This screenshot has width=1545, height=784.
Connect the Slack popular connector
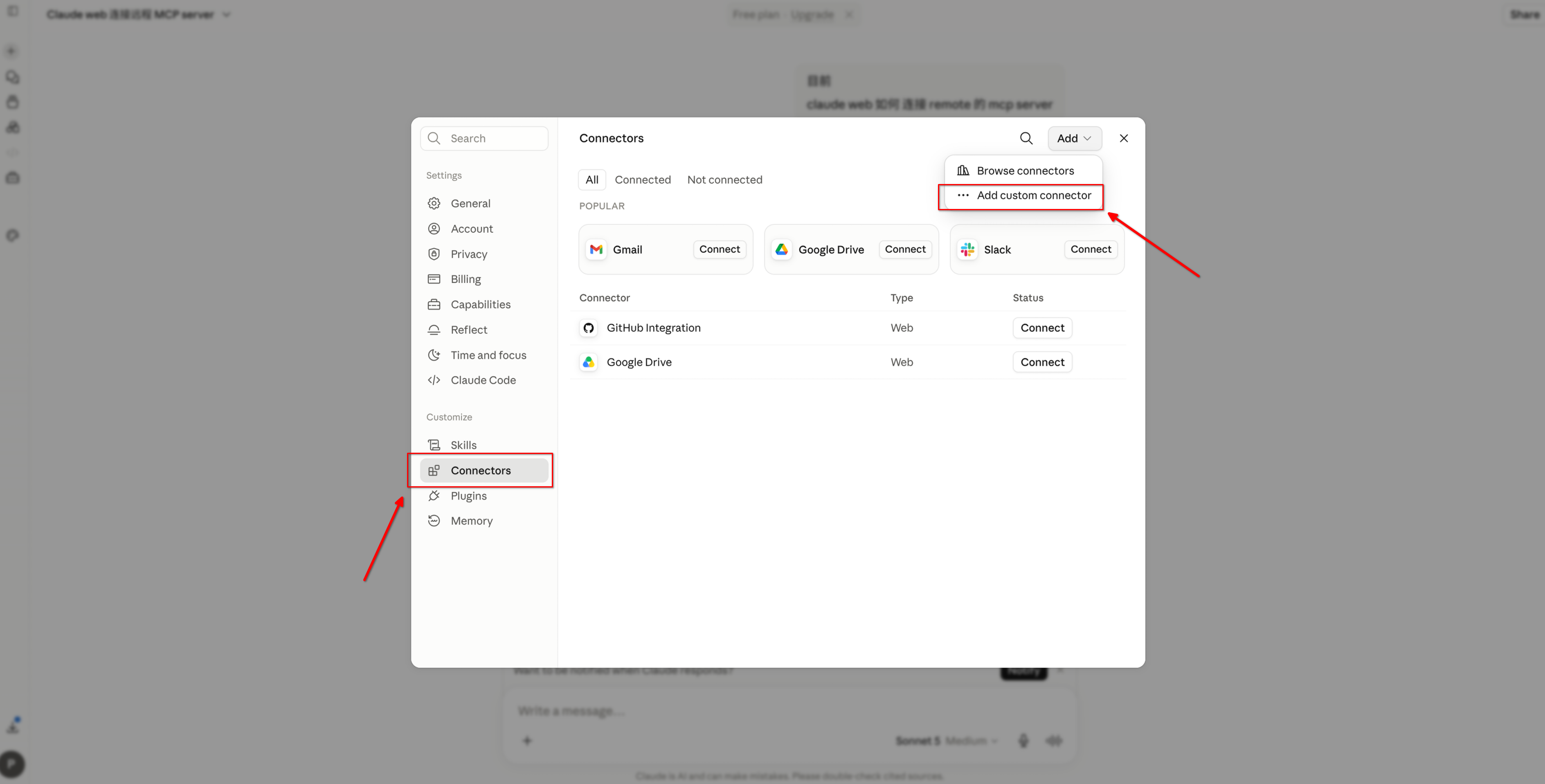[x=1091, y=249]
